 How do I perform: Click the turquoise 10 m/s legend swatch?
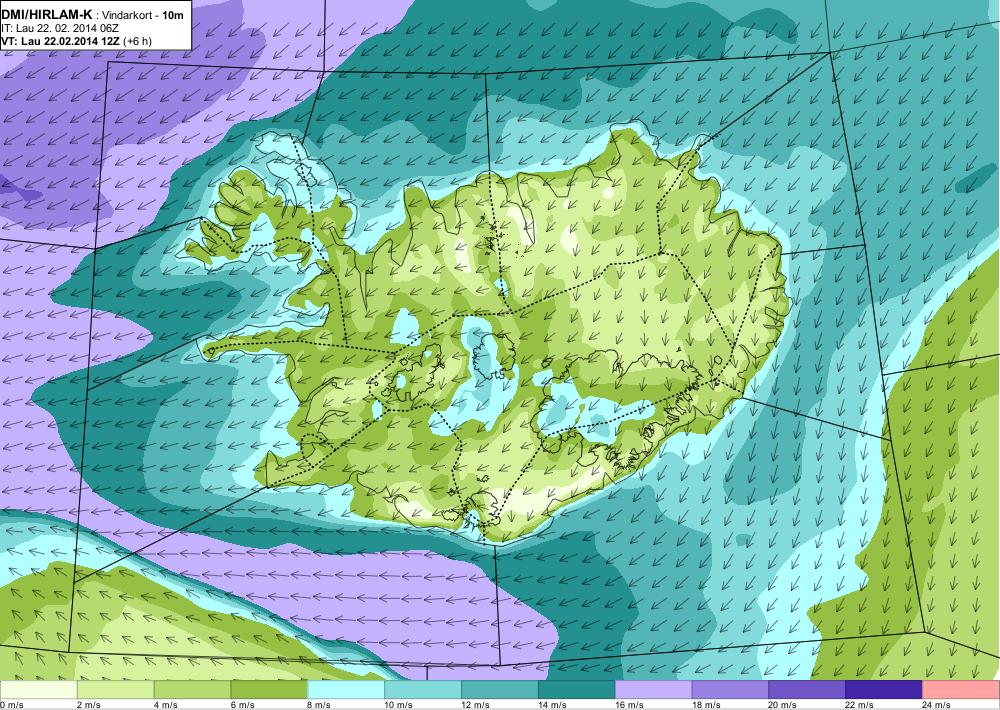pos(423,690)
